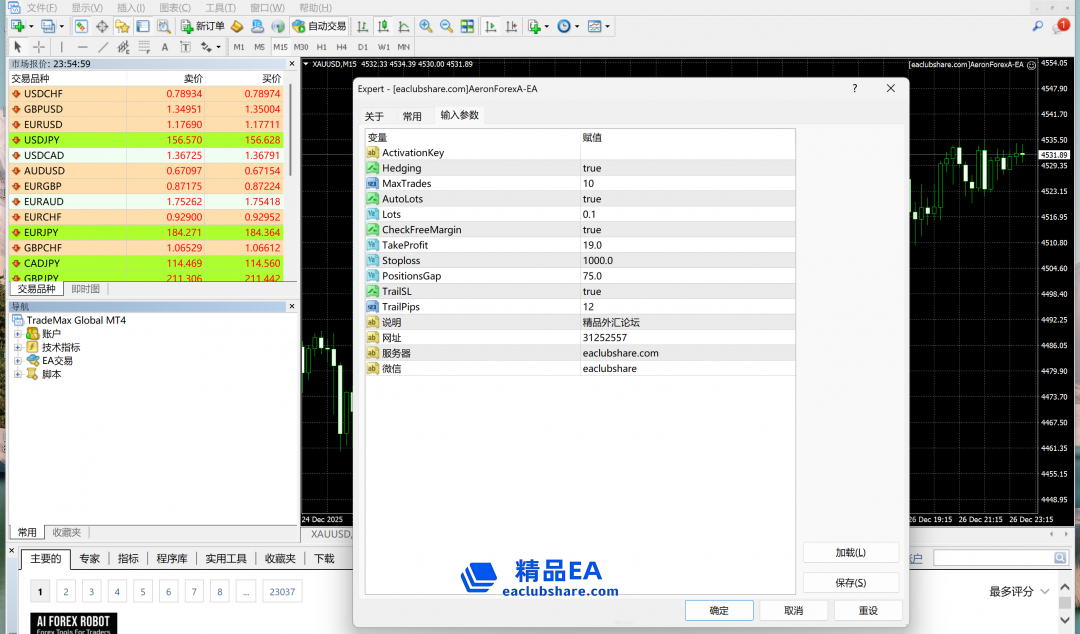Image resolution: width=1080 pixels, height=634 pixels.
Task: Select the crosshair cursor tool
Action: pyautogui.click(x=39, y=47)
